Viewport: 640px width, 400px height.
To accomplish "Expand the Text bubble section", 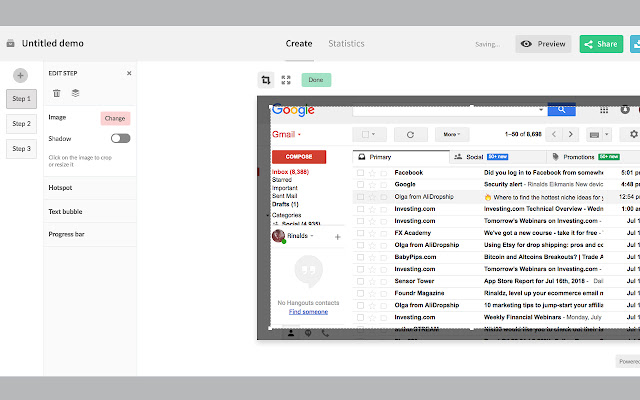I will tap(90, 211).
